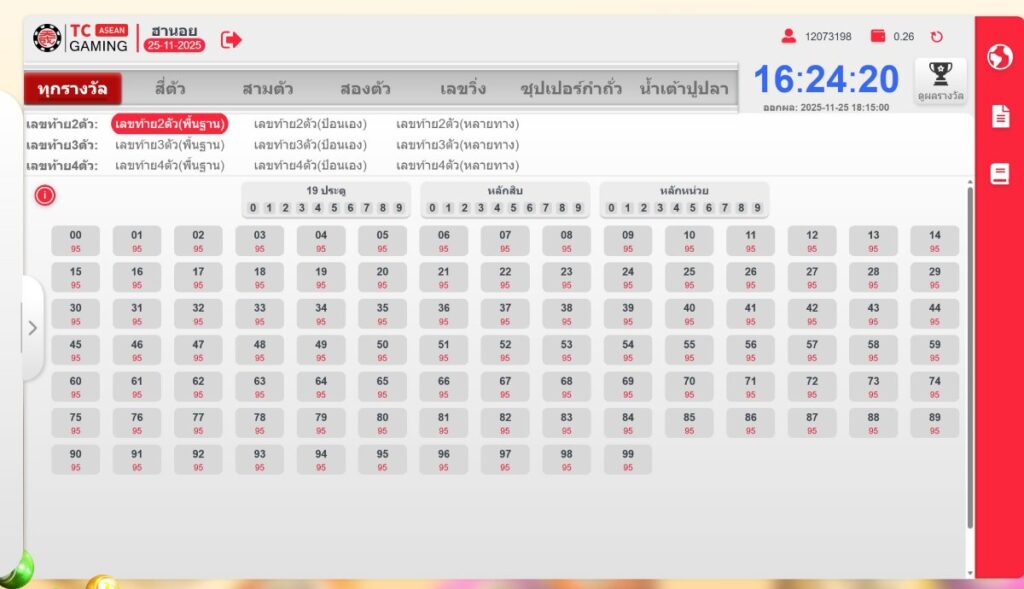Select number 07 in the grid
The height and width of the screenshot is (589, 1024).
click(505, 241)
